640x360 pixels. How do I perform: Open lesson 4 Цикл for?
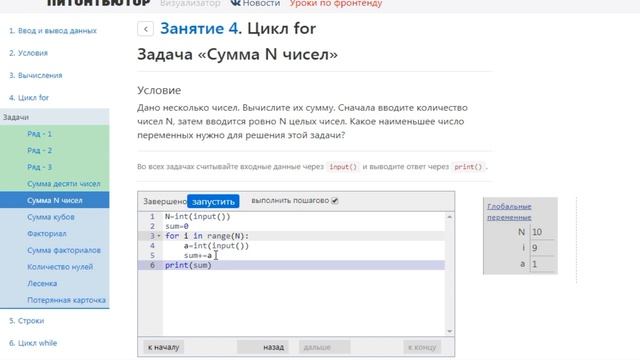[29, 98]
